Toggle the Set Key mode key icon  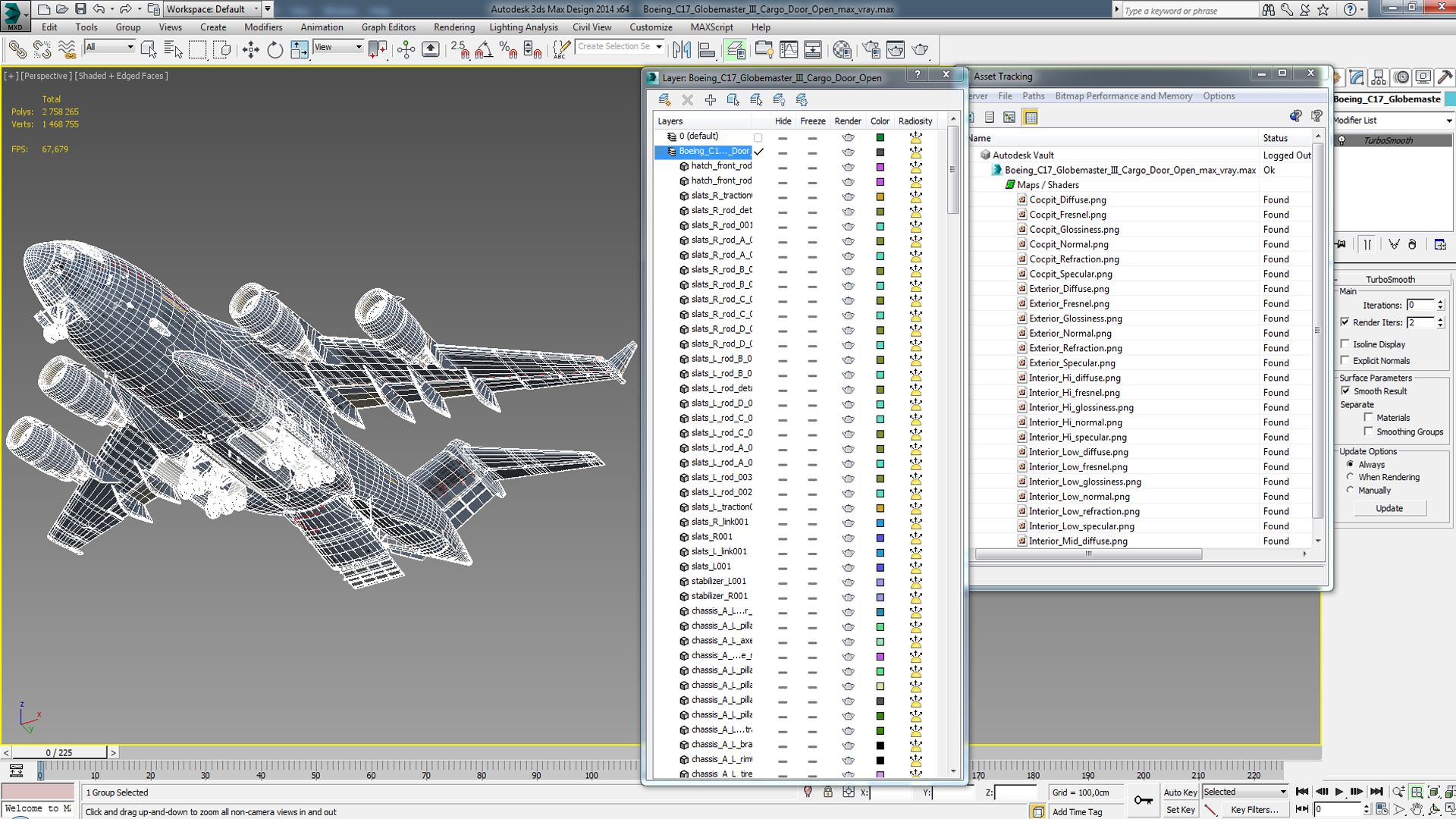[x=1143, y=800]
